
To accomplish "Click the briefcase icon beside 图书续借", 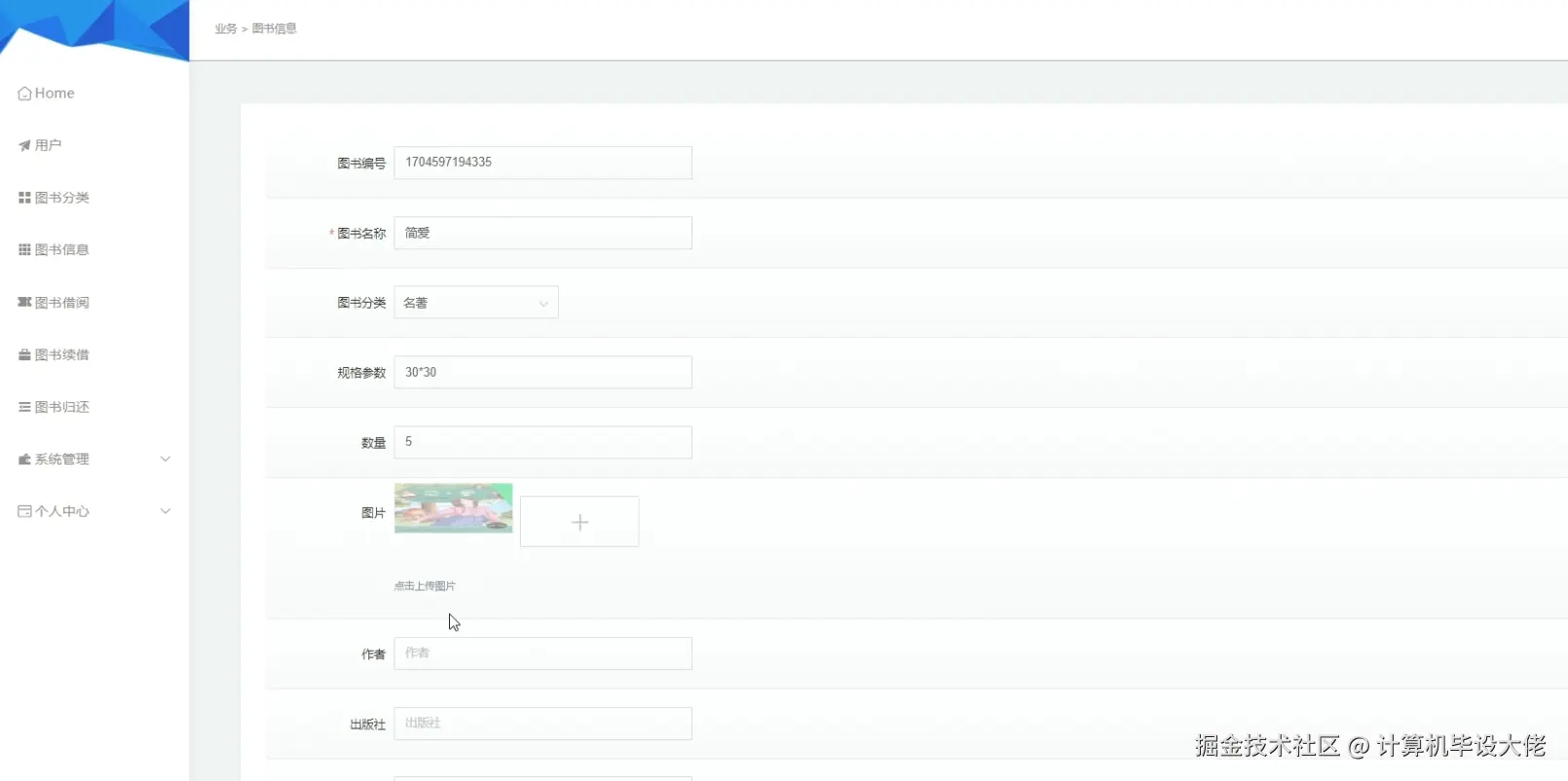I will [24, 354].
